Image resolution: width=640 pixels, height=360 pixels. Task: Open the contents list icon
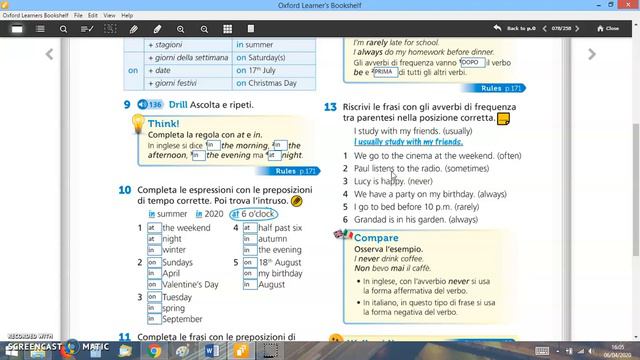pos(40,29)
